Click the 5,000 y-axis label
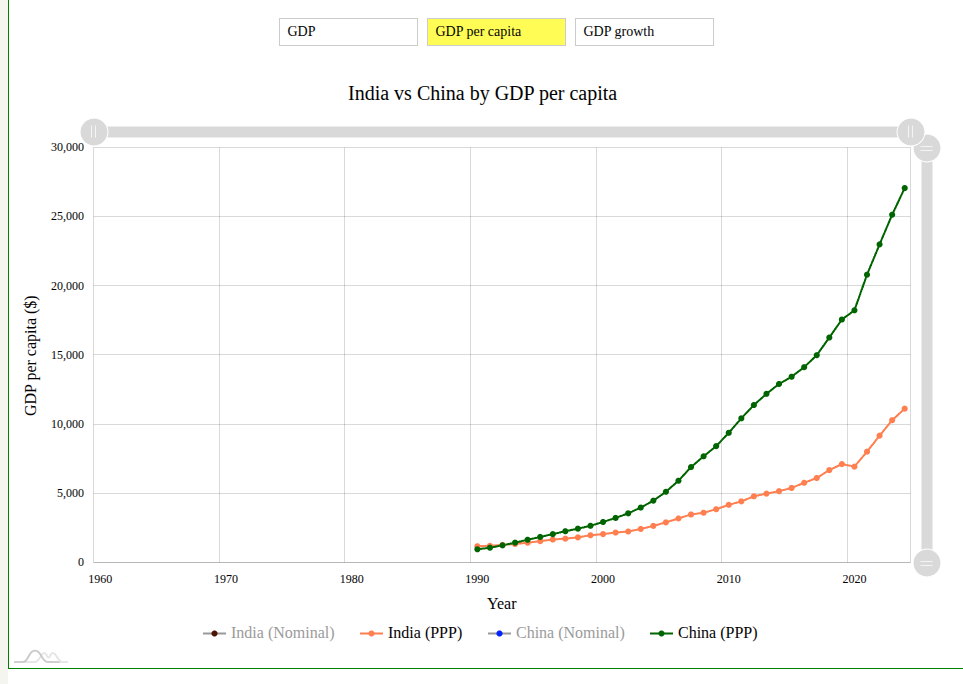963x684 pixels. 71,494
